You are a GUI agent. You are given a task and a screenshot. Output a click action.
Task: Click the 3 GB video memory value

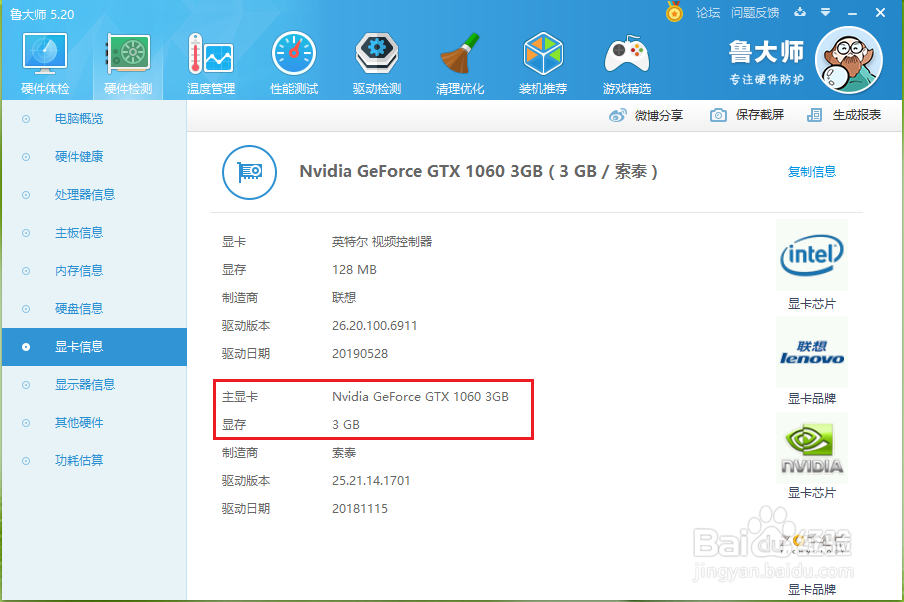(x=345, y=425)
